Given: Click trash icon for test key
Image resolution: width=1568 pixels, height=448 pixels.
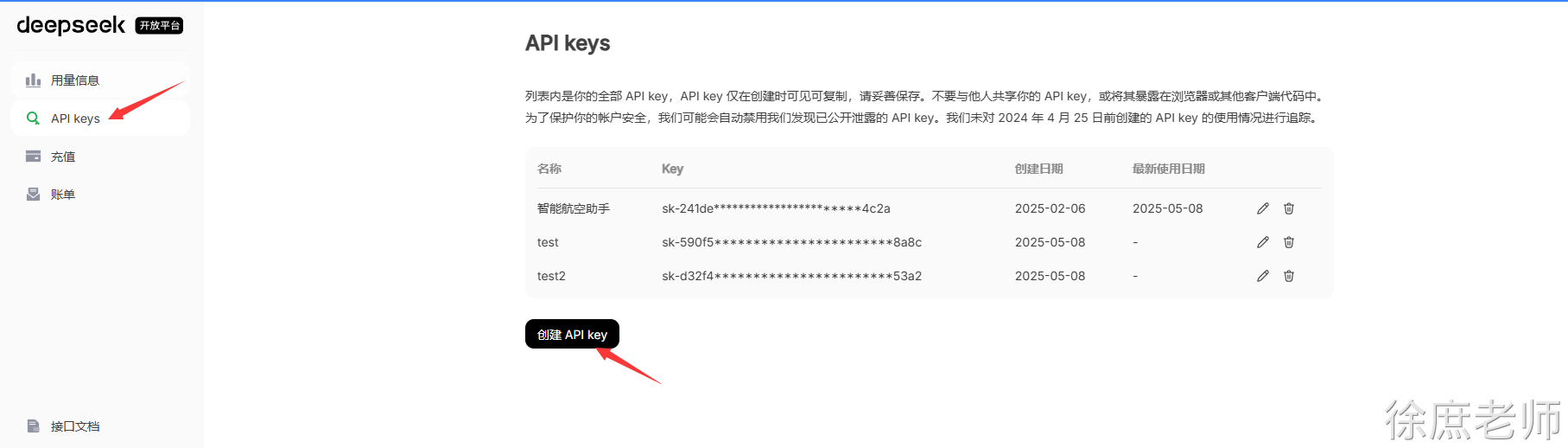Looking at the screenshot, I should click(1289, 242).
